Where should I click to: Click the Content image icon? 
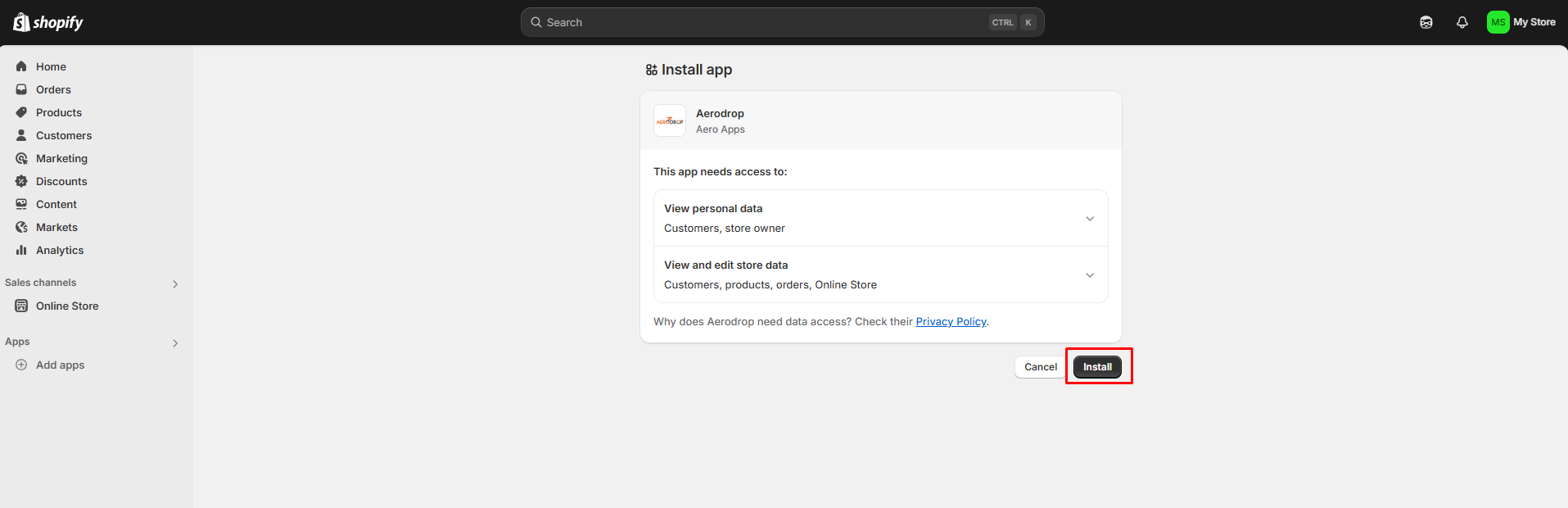pos(21,204)
